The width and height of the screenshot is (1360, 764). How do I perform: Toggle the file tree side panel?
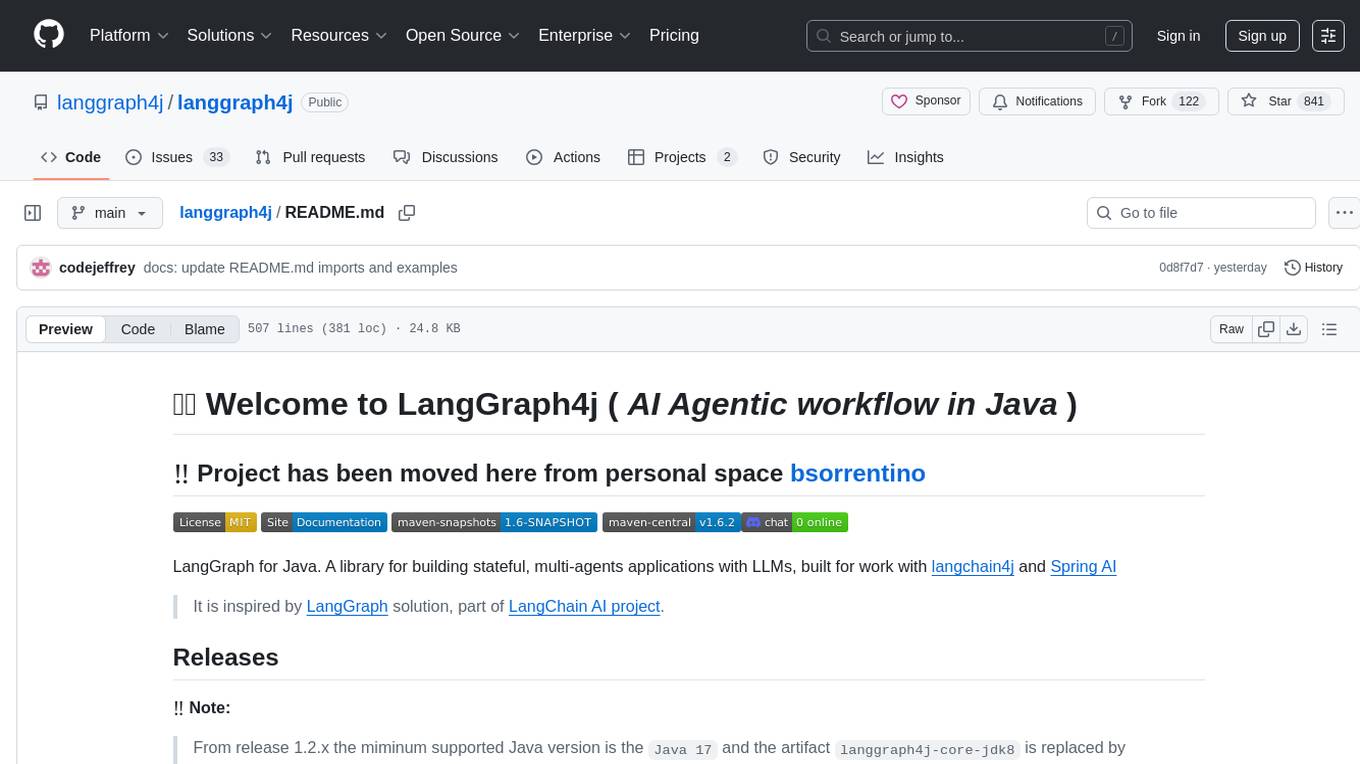33,213
